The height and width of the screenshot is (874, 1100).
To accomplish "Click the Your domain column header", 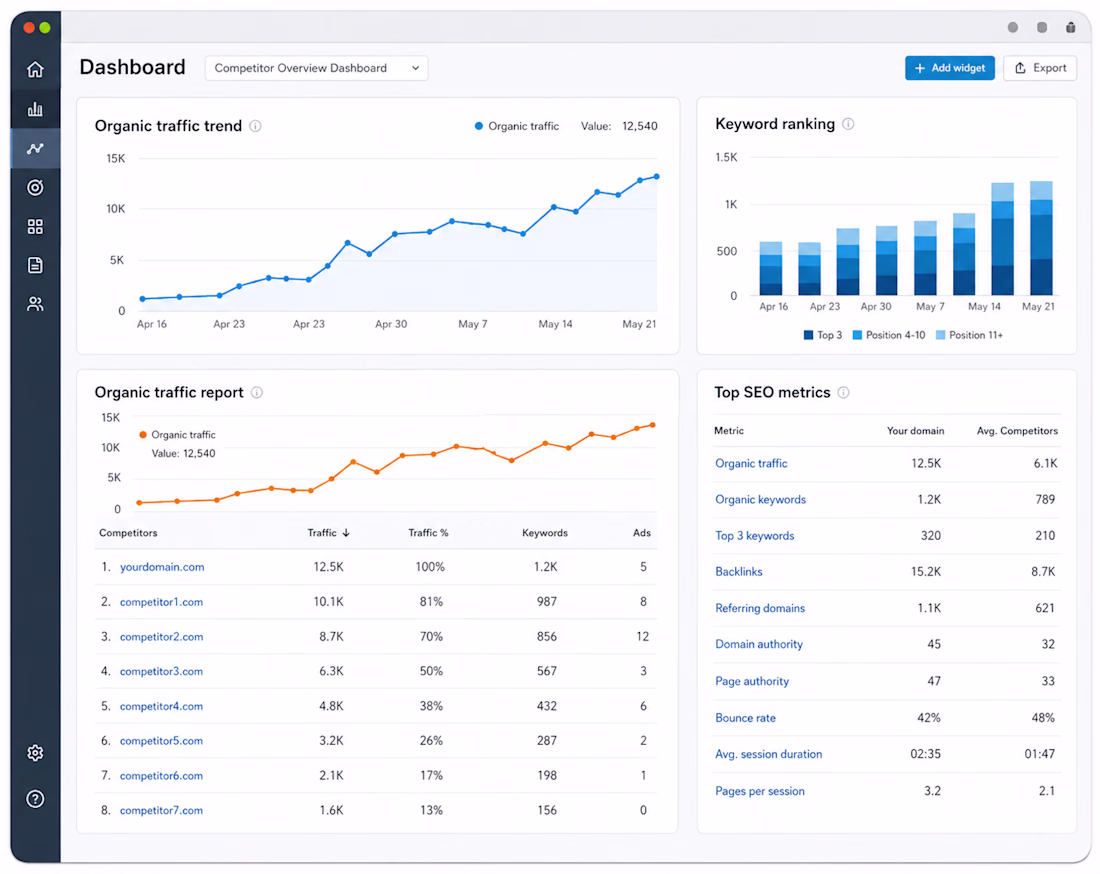I will click(x=915, y=431).
